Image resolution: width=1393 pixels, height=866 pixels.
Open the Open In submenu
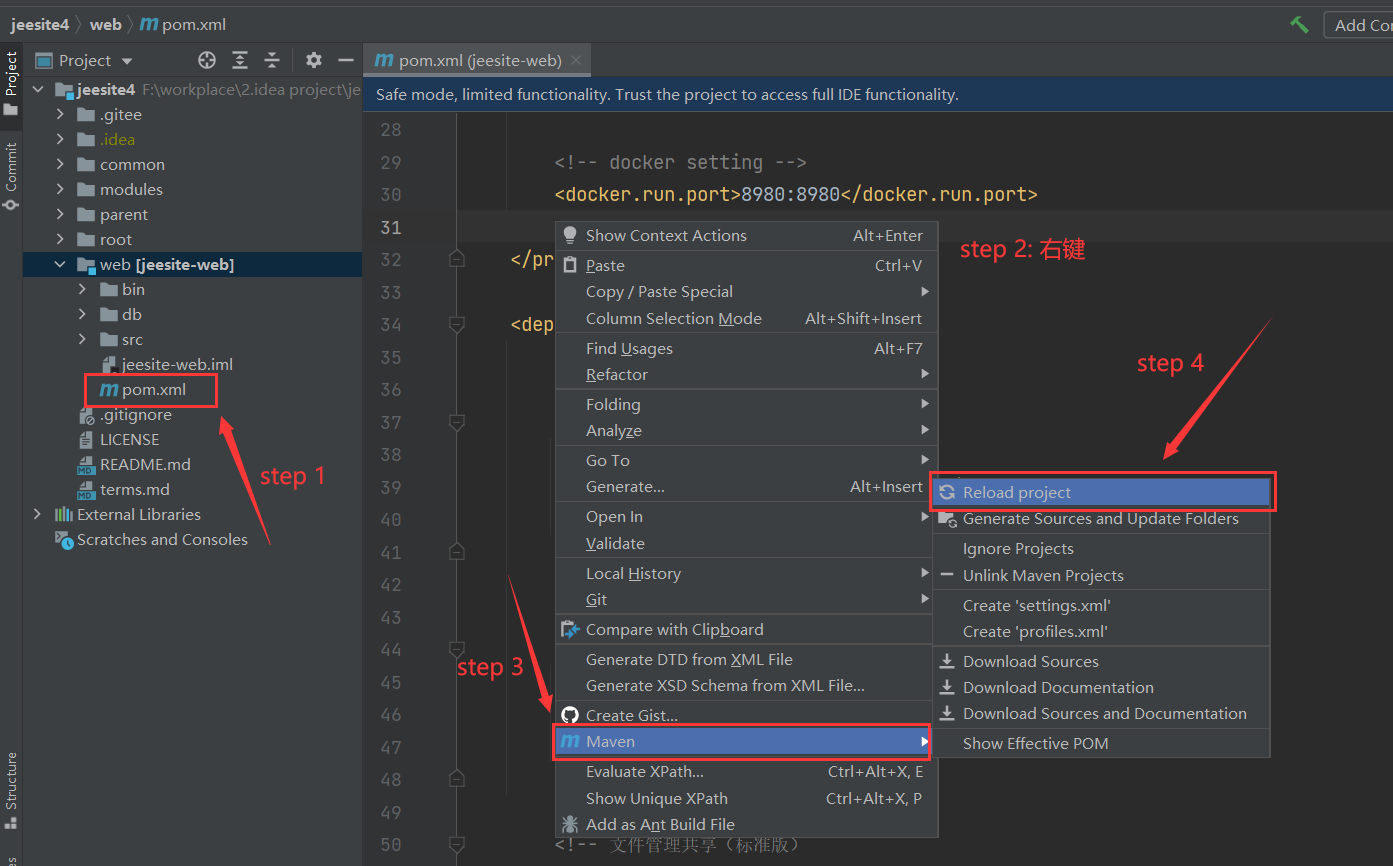pyautogui.click(x=746, y=516)
